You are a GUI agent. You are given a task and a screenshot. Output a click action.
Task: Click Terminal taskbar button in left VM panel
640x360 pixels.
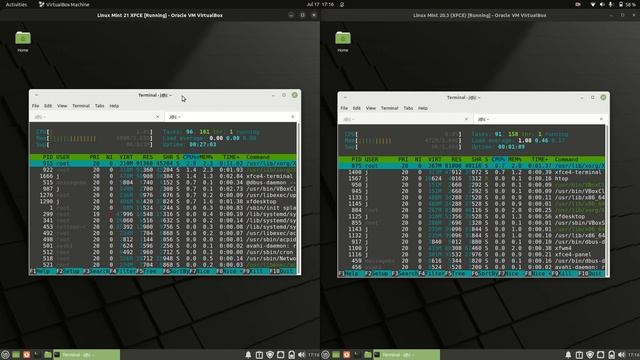(x=87, y=355)
